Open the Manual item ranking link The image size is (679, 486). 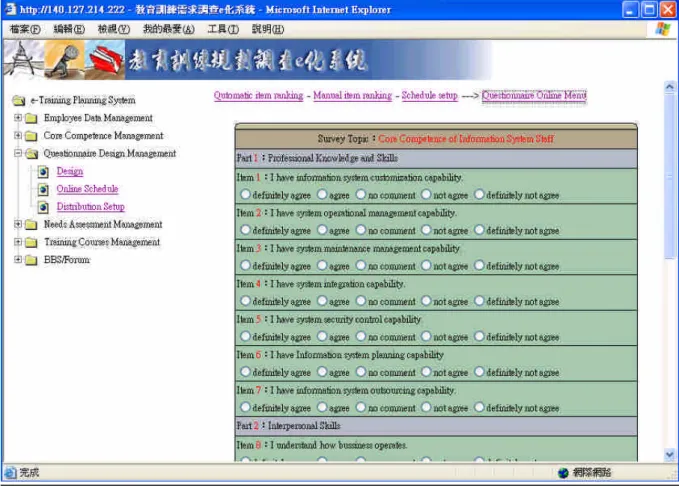coord(352,95)
